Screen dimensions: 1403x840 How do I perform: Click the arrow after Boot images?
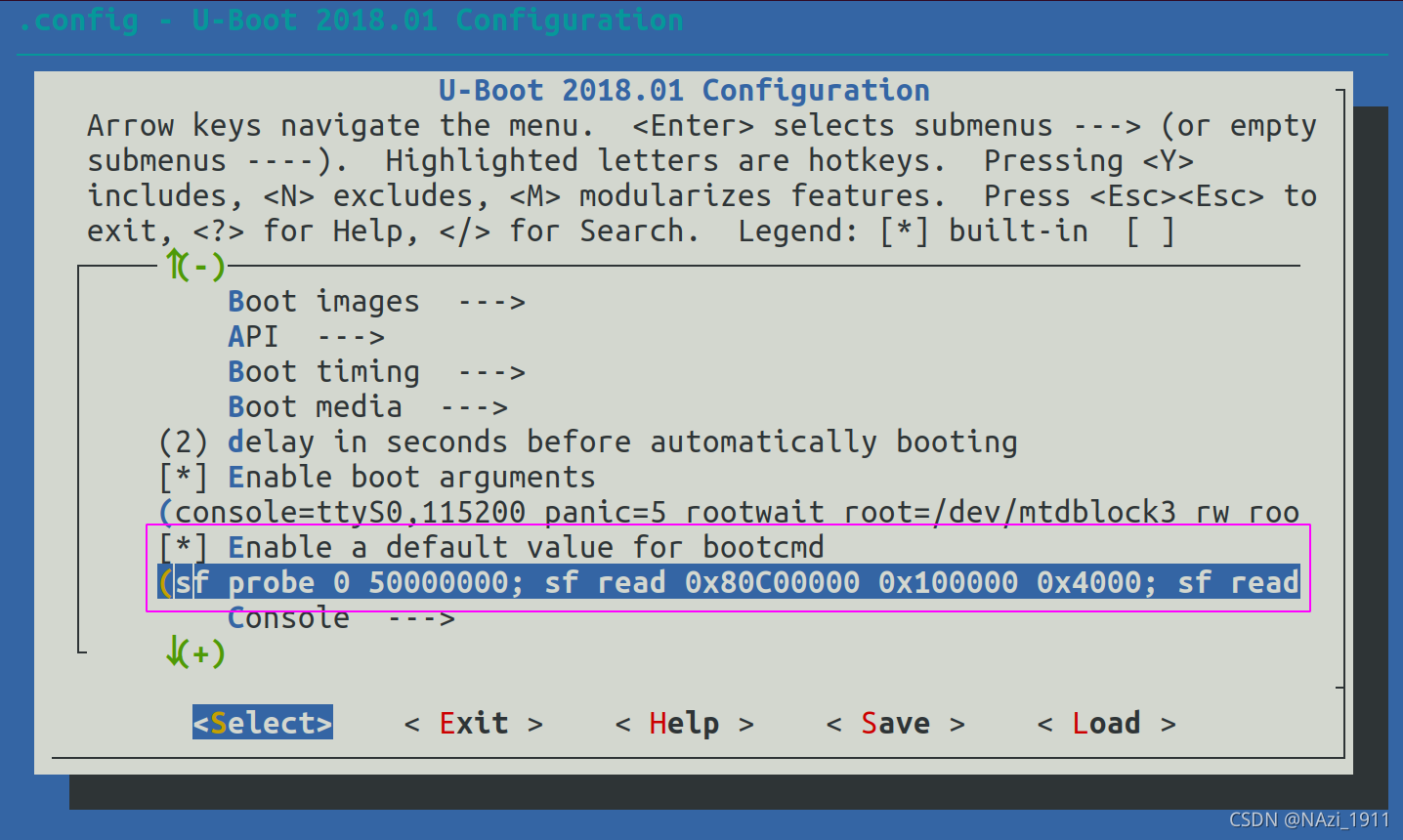point(491,302)
